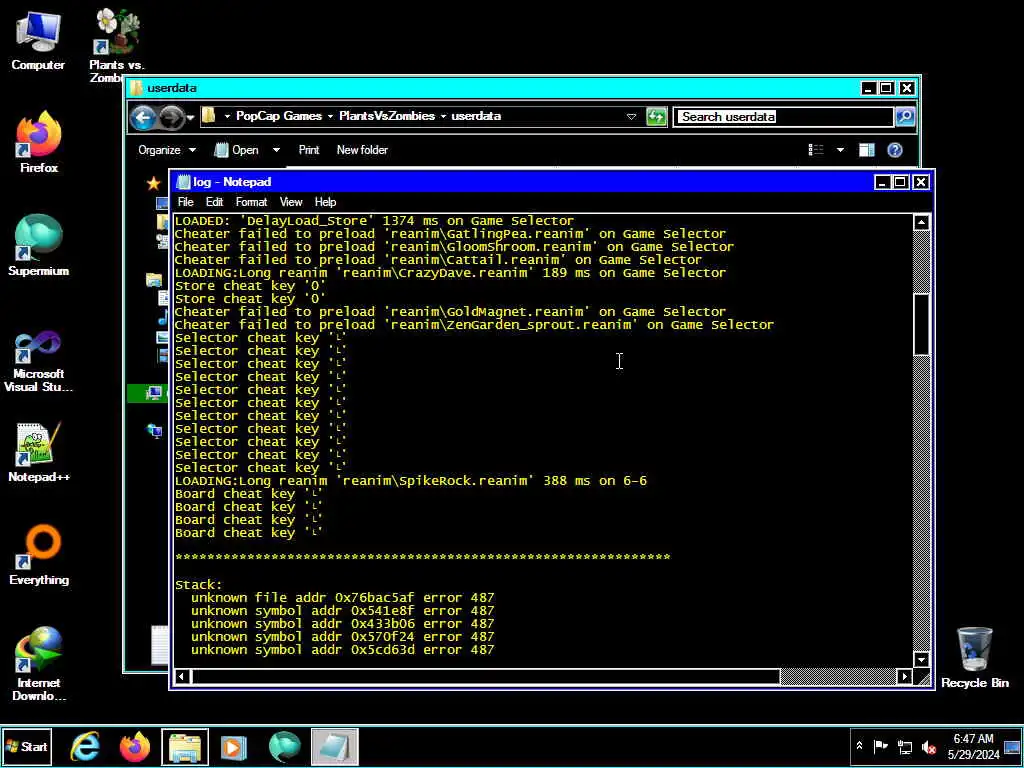The image size is (1024, 768).
Task: Expand arrow before PlantsVsZombies breadcrumb
Action: coord(330,116)
